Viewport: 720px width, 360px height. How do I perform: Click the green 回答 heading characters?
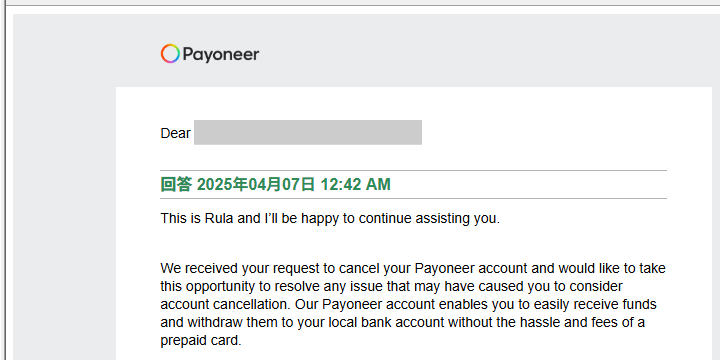(x=176, y=184)
